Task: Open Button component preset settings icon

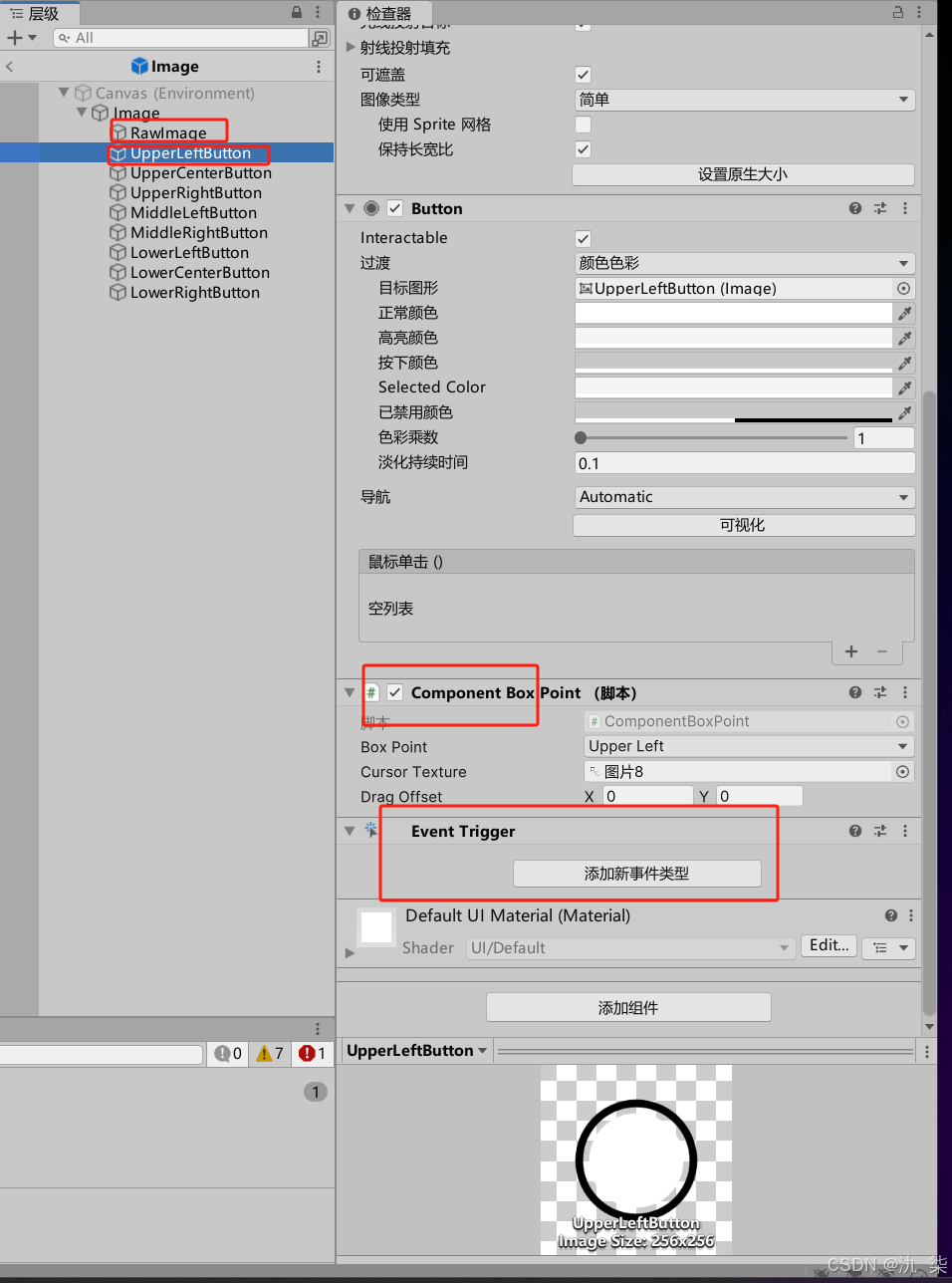Action: pyautogui.click(x=880, y=208)
